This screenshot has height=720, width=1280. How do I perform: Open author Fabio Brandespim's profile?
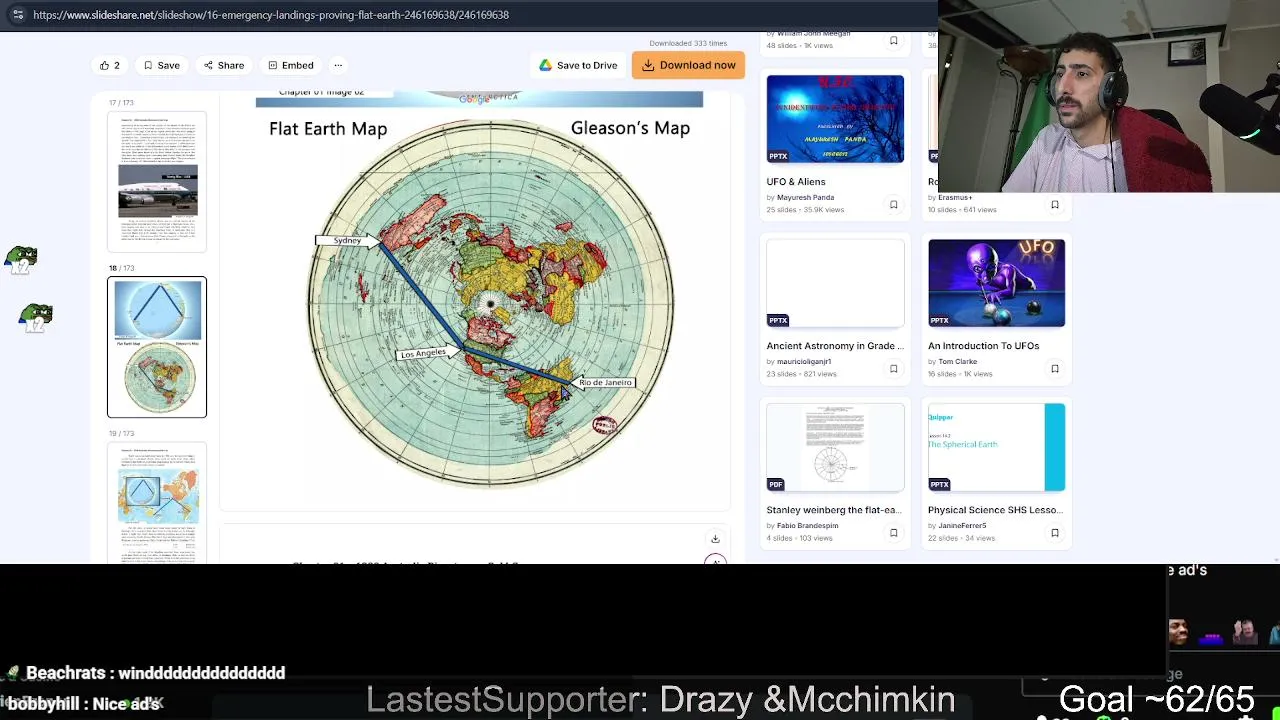point(807,526)
